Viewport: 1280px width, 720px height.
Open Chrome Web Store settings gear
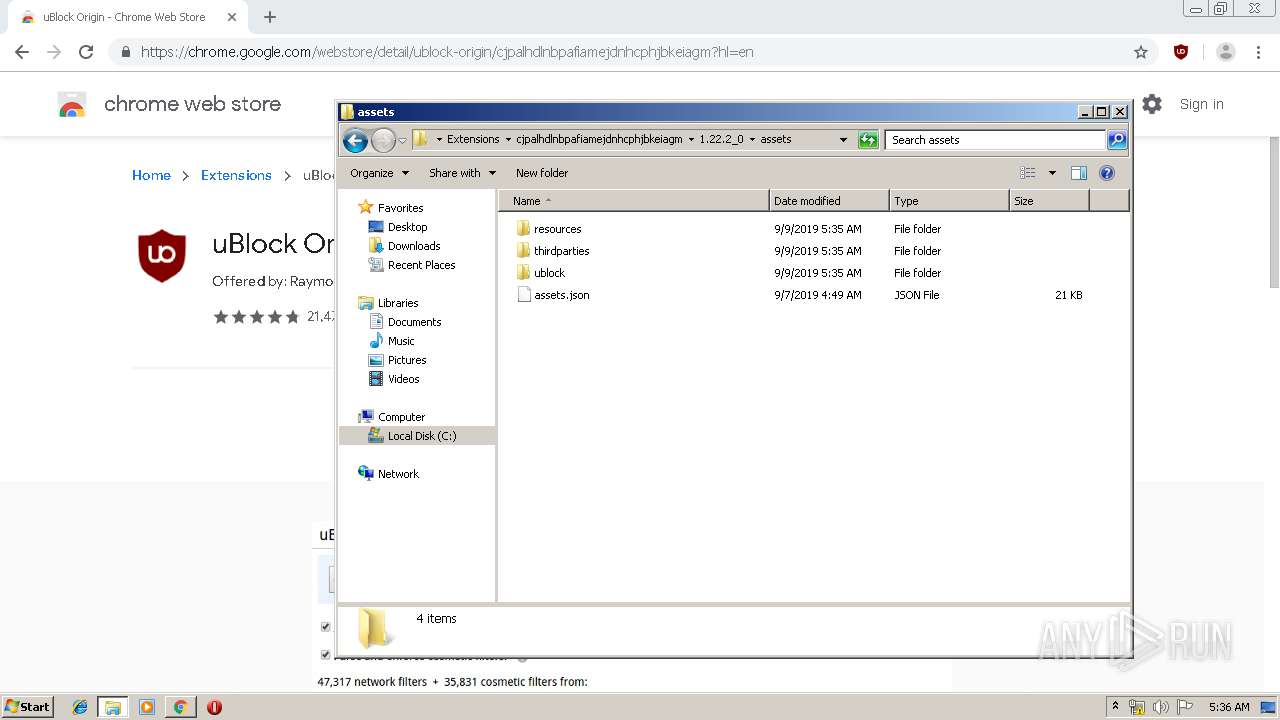pyautogui.click(x=1152, y=104)
